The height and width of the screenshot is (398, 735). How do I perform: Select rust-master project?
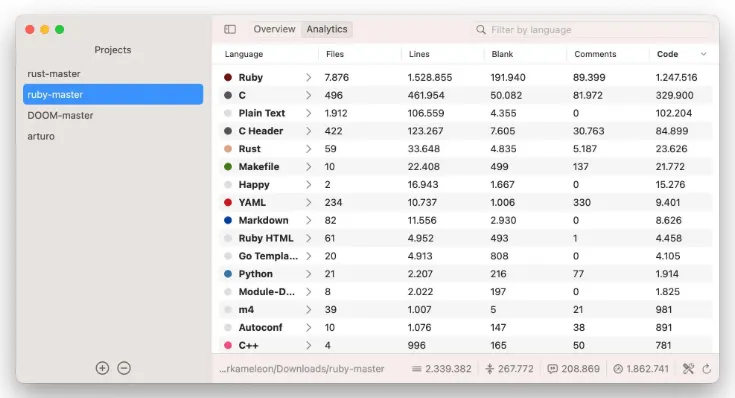[x=113, y=74]
